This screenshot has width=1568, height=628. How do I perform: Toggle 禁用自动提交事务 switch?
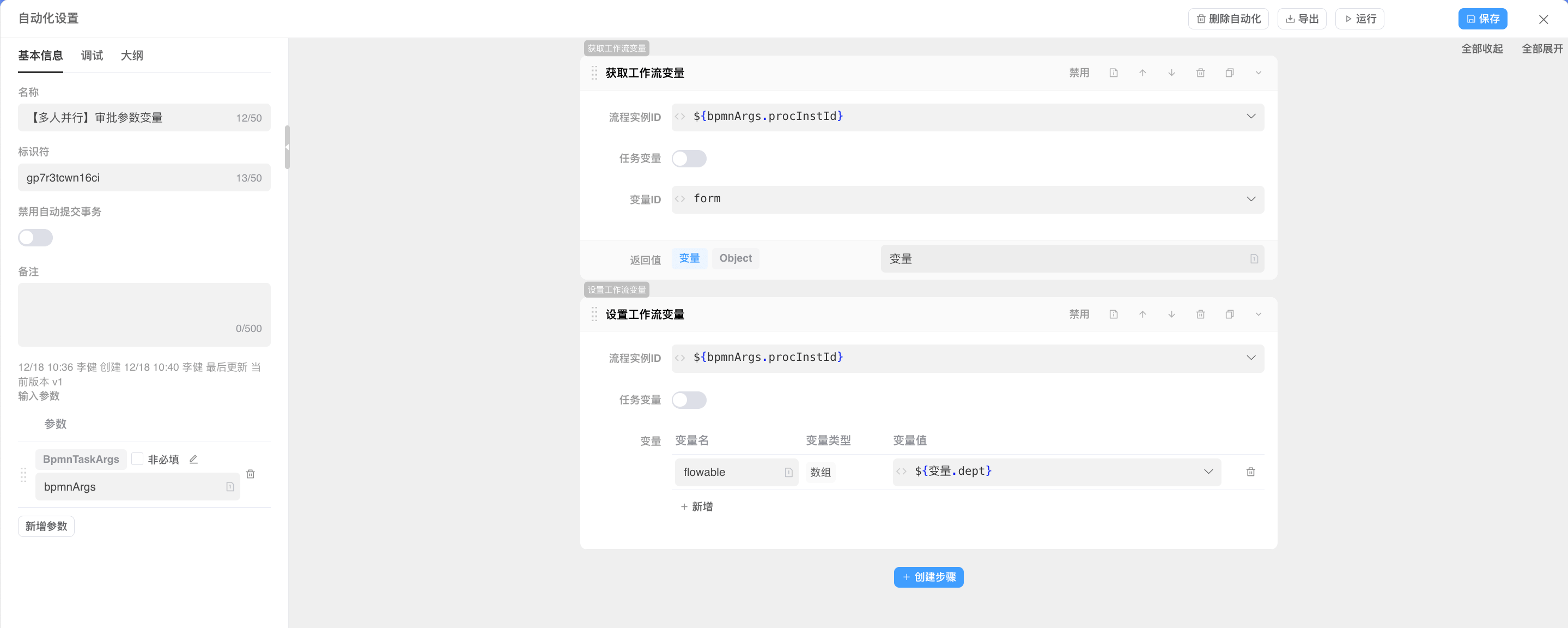pos(35,238)
